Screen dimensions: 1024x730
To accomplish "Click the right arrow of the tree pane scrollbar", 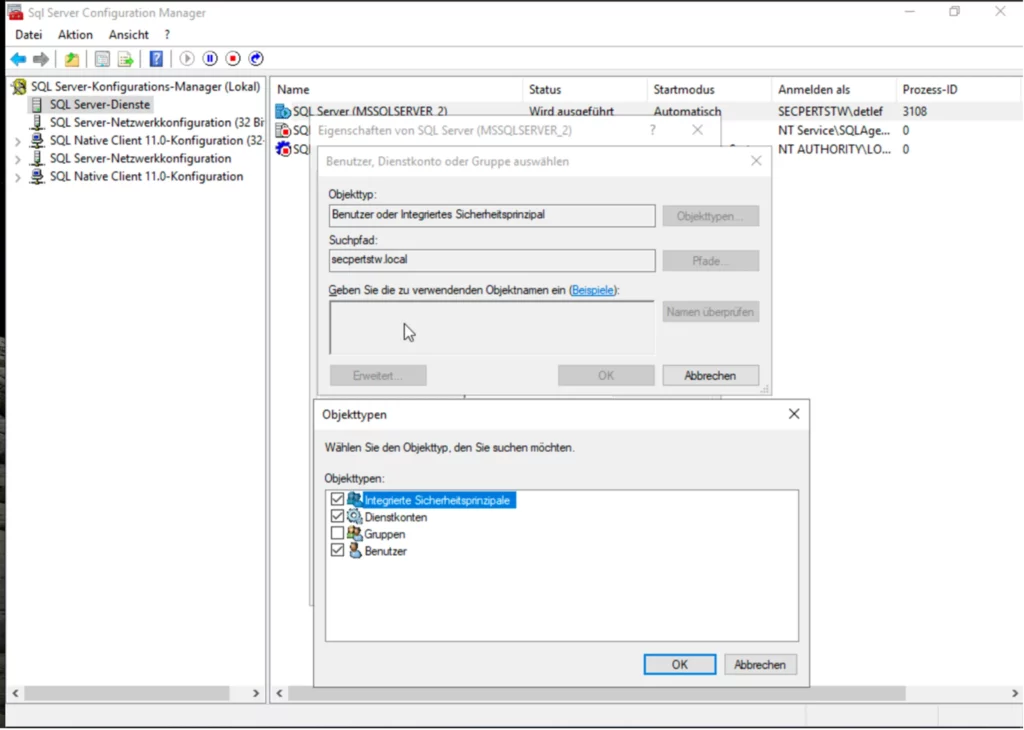I will coord(256,693).
